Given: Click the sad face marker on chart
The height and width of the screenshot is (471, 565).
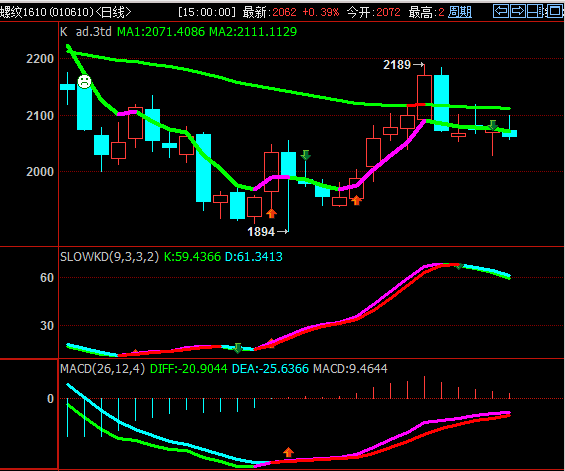Looking at the screenshot, I should [84, 81].
